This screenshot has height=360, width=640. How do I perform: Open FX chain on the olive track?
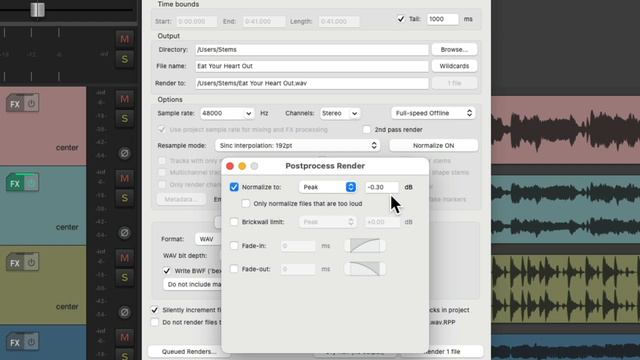point(15,263)
